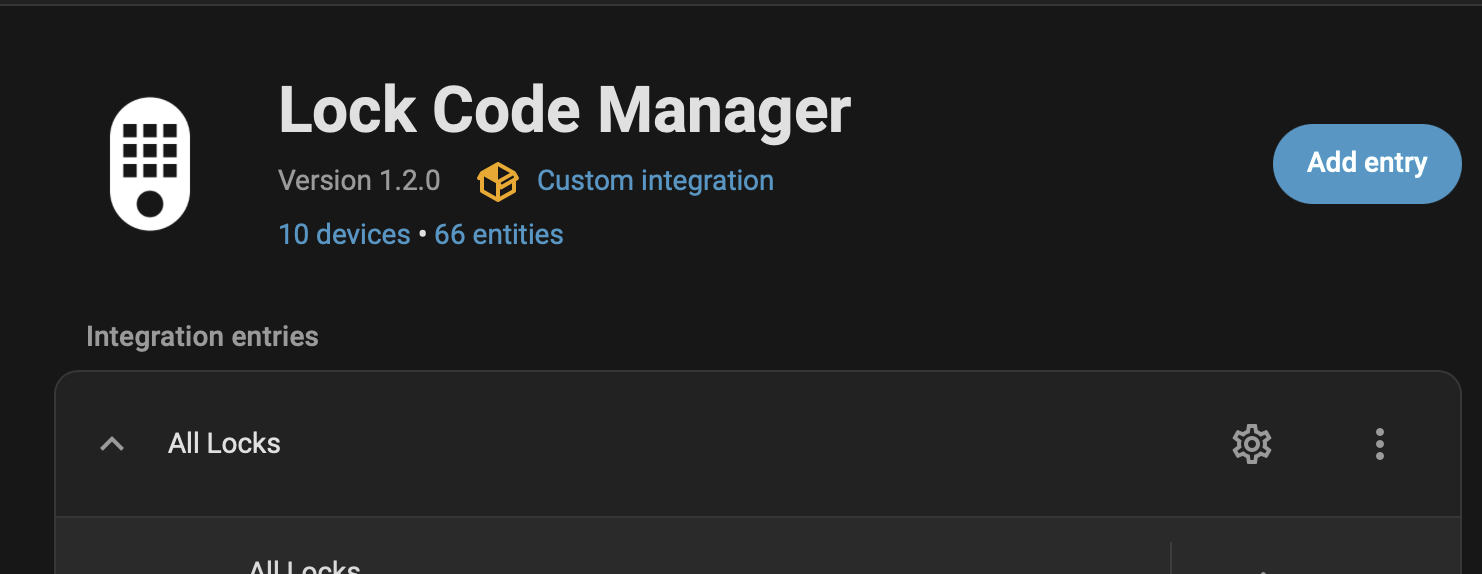1482x574 pixels.
Task: Open the Custom integration link
Action: pos(655,181)
